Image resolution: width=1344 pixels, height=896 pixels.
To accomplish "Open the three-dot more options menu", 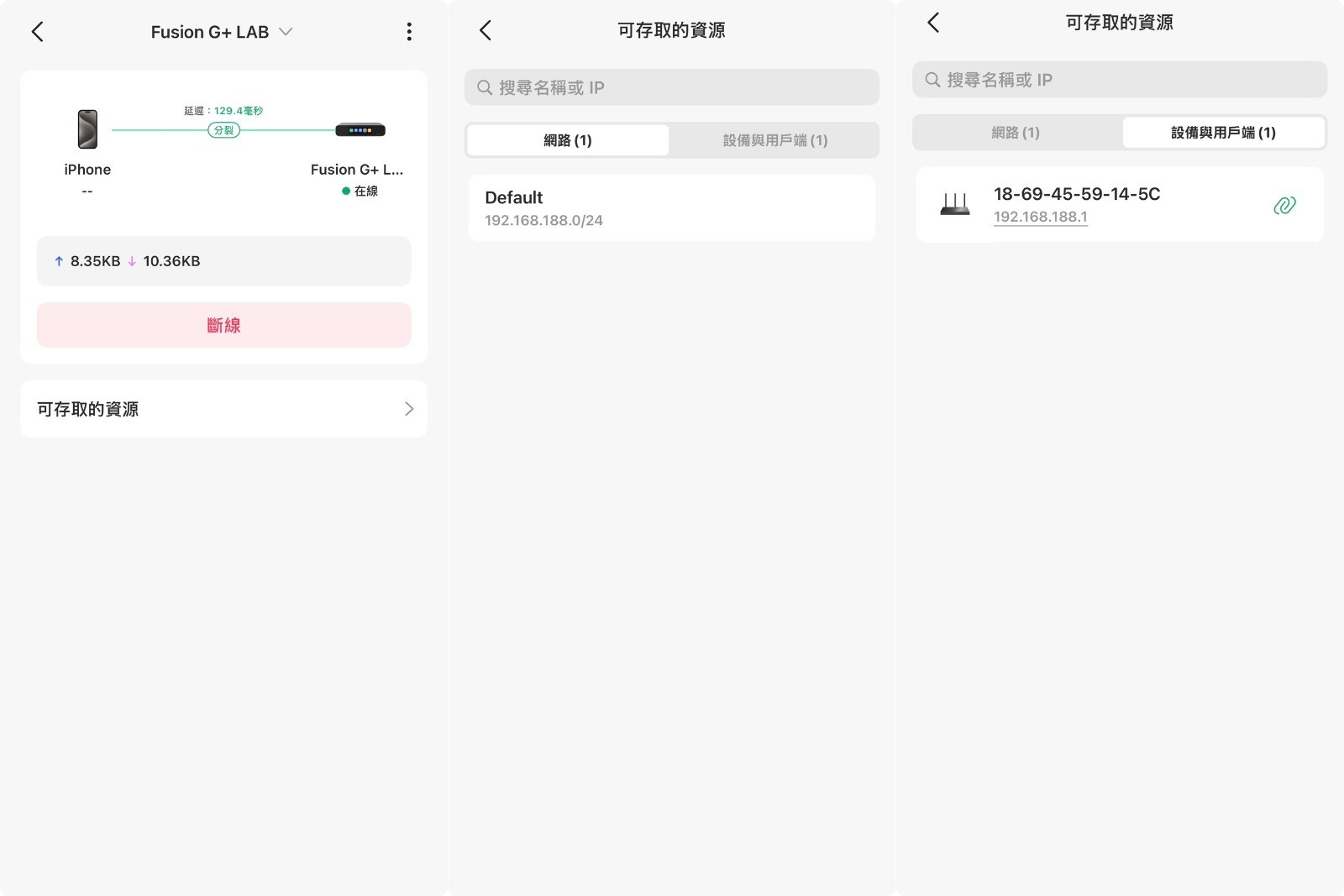I will point(409,32).
